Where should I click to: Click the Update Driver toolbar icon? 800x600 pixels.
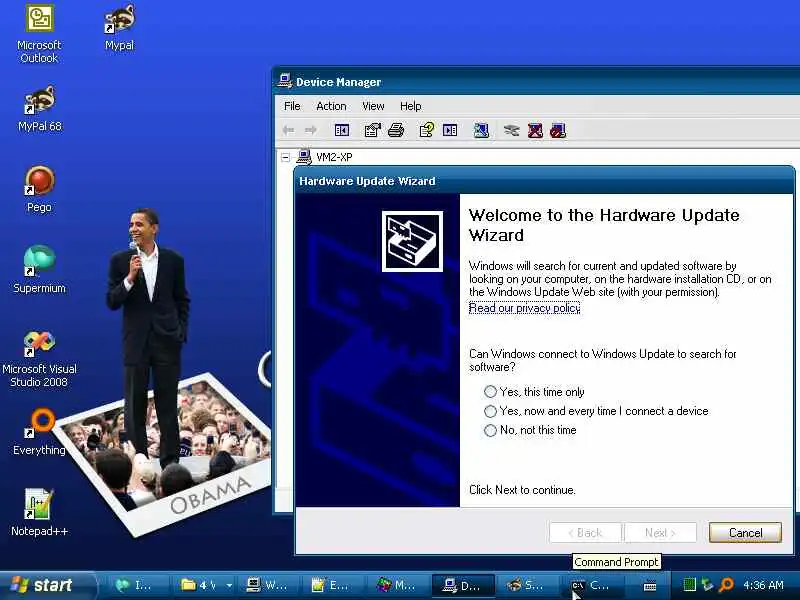click(x=511, y=130)
